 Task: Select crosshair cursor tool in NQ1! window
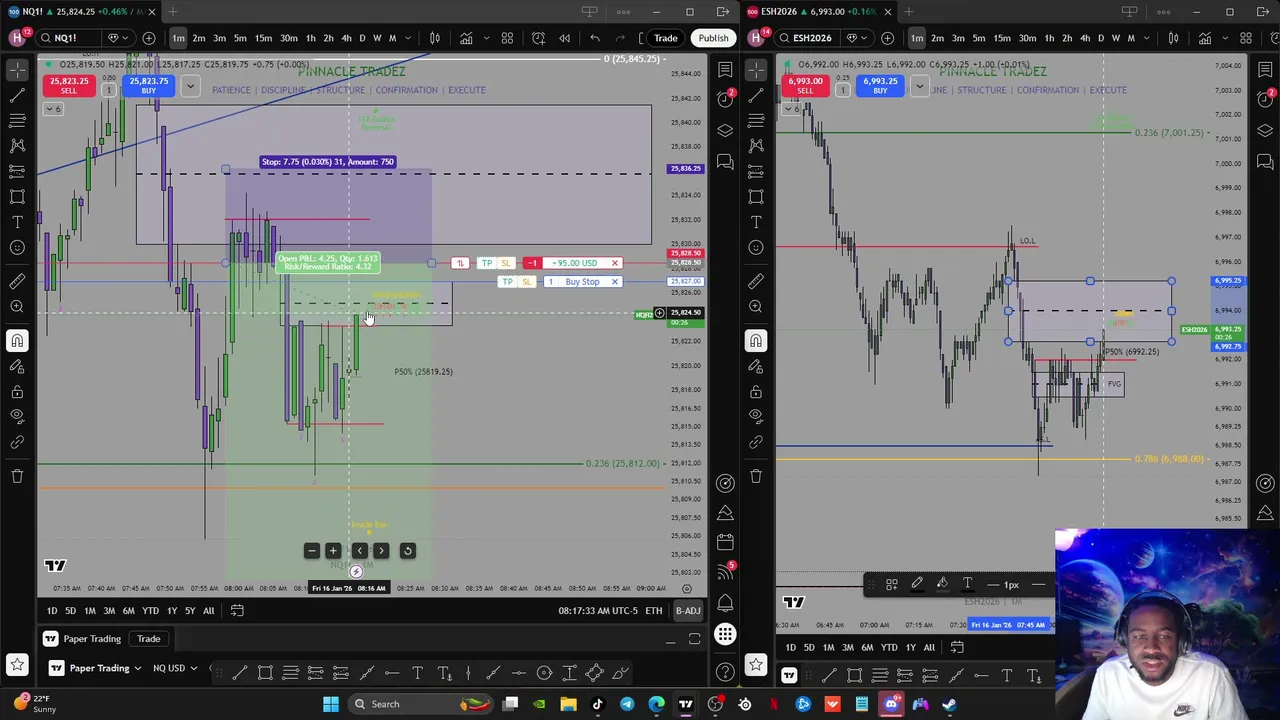(17, 69)
